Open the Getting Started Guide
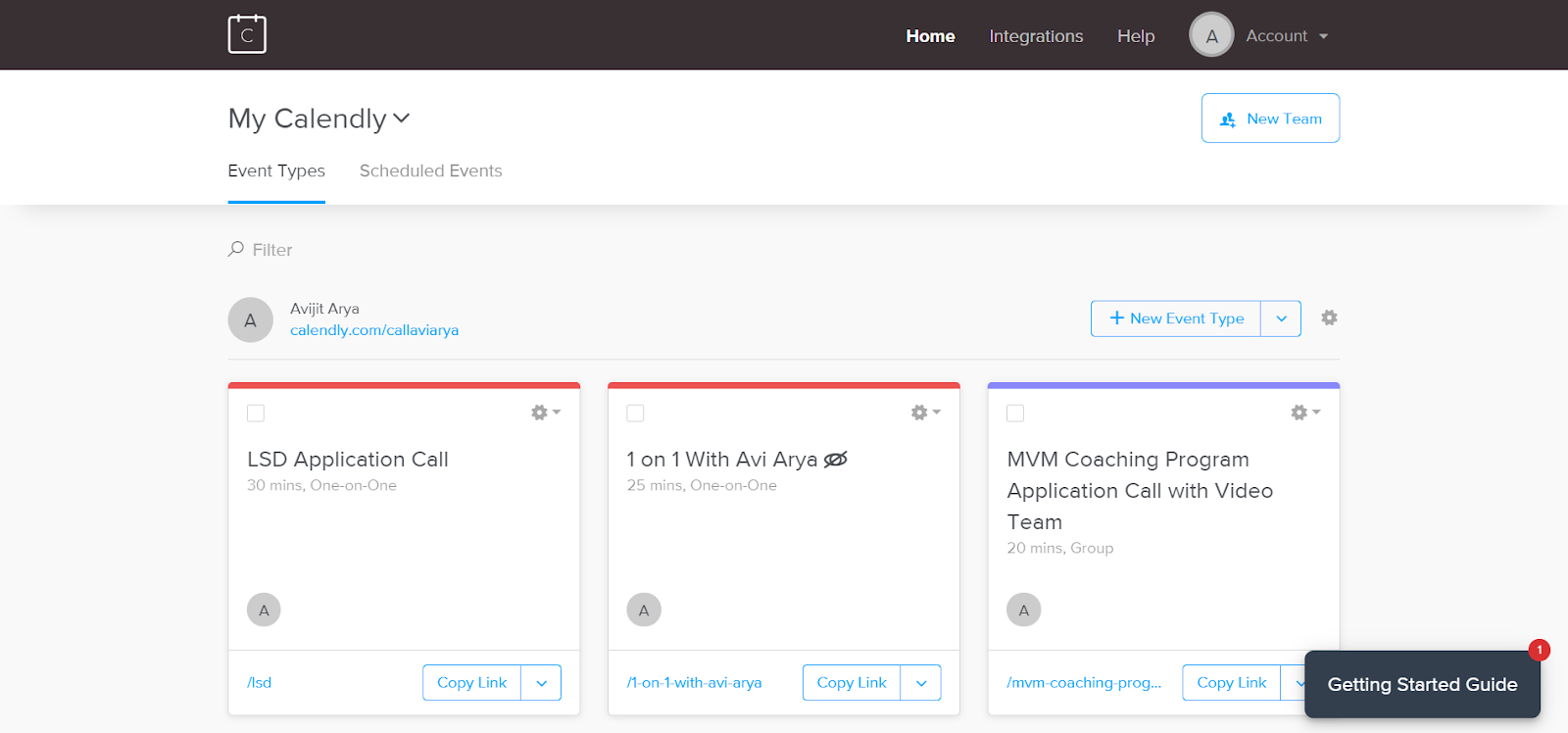The height and width of the screenshot is (733, 1568). coord(1422,684)
